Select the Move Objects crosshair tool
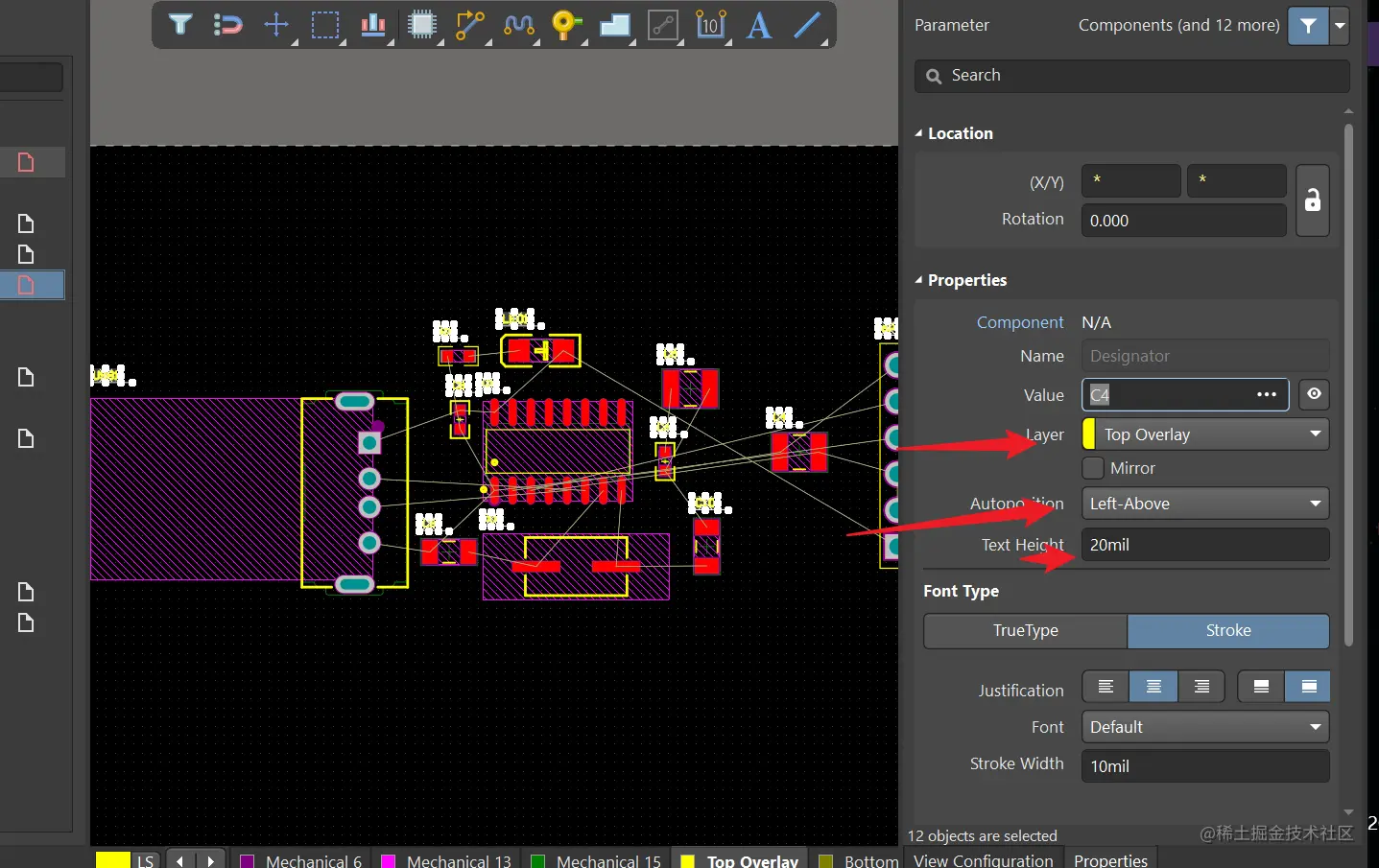Image resolution: width=1379 pixels, height=868 pixels. (x=276, y=24)
